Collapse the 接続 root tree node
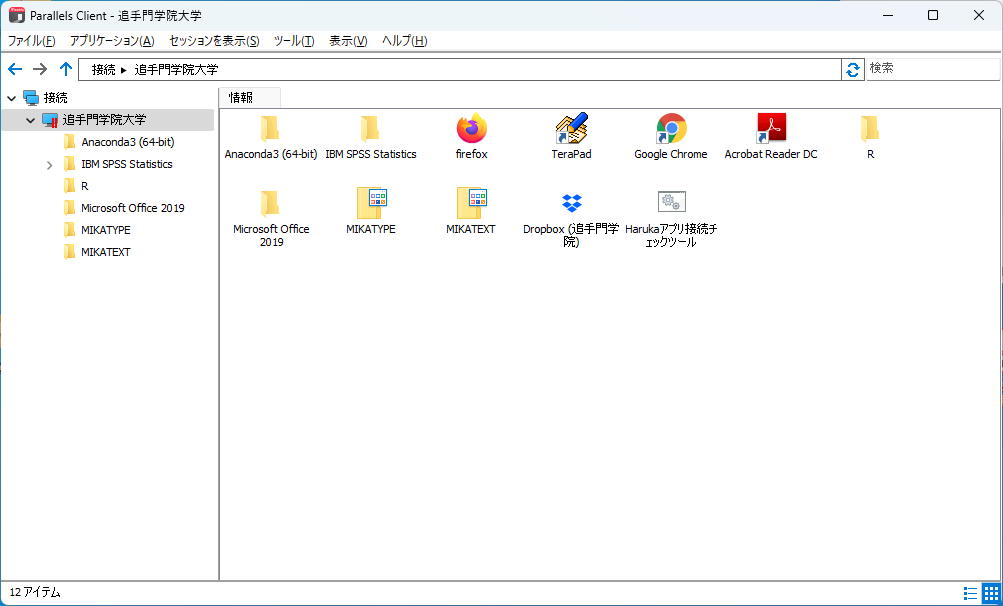1003x606 pixels. point(12,99)
